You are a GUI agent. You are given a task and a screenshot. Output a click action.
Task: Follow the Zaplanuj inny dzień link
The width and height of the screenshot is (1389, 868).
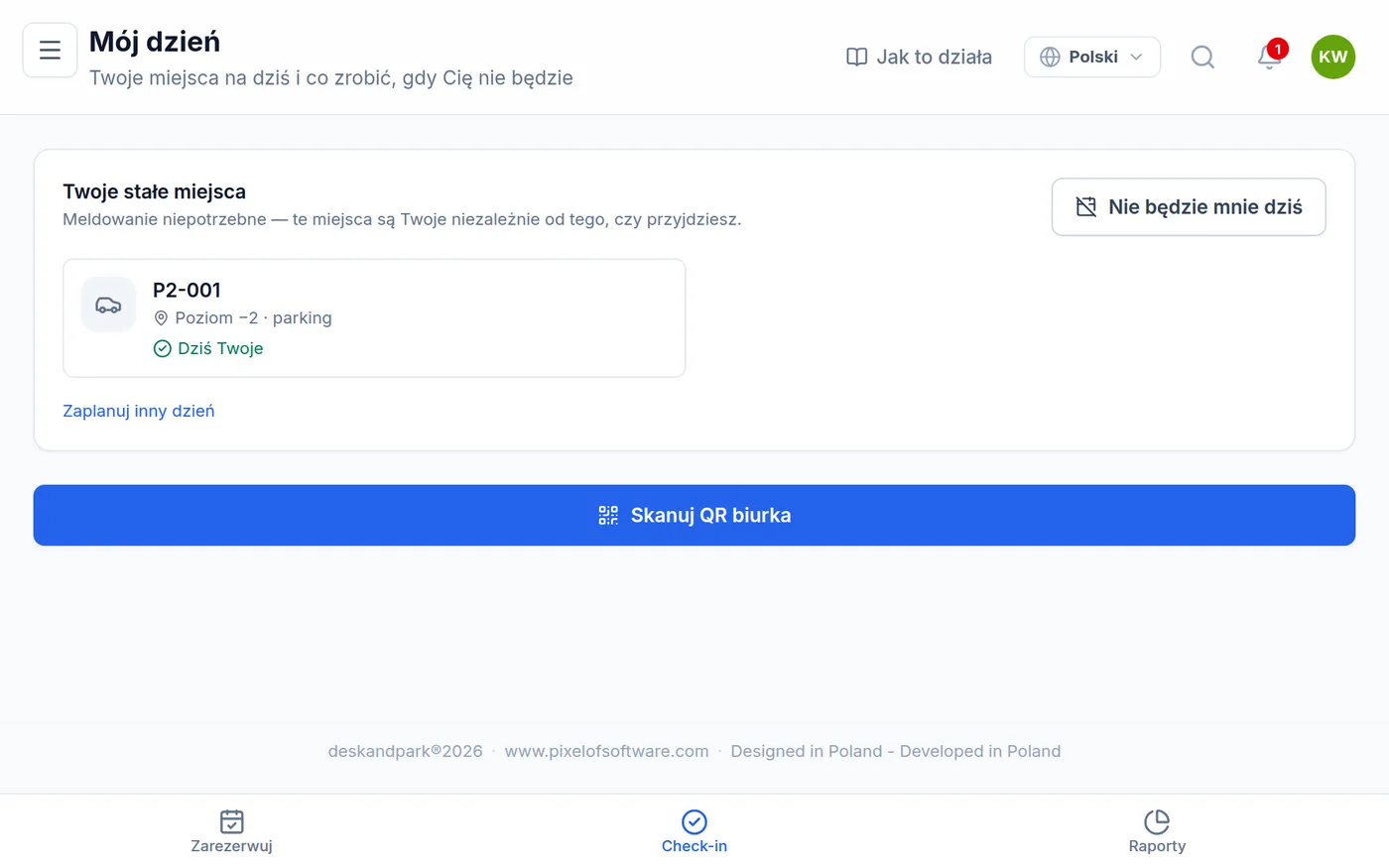coord(139,411)
